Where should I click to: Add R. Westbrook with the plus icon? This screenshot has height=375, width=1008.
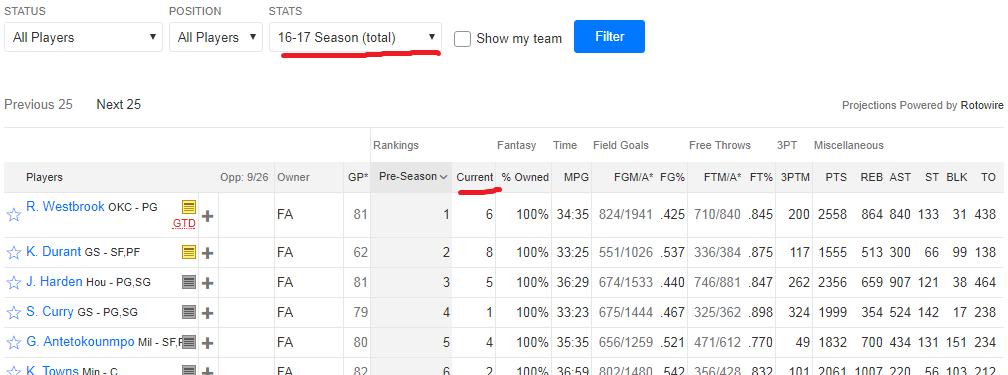point(208,215)
